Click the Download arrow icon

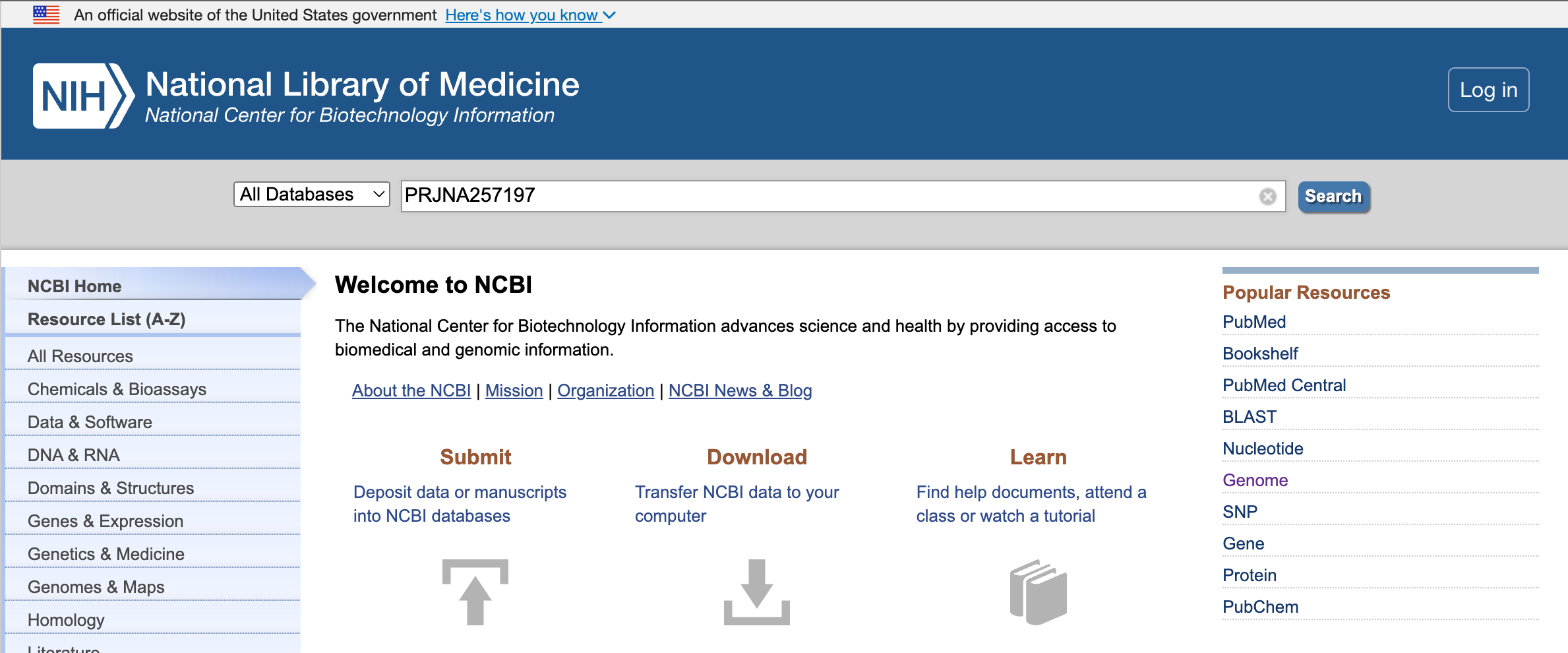[x=756, y=592]
